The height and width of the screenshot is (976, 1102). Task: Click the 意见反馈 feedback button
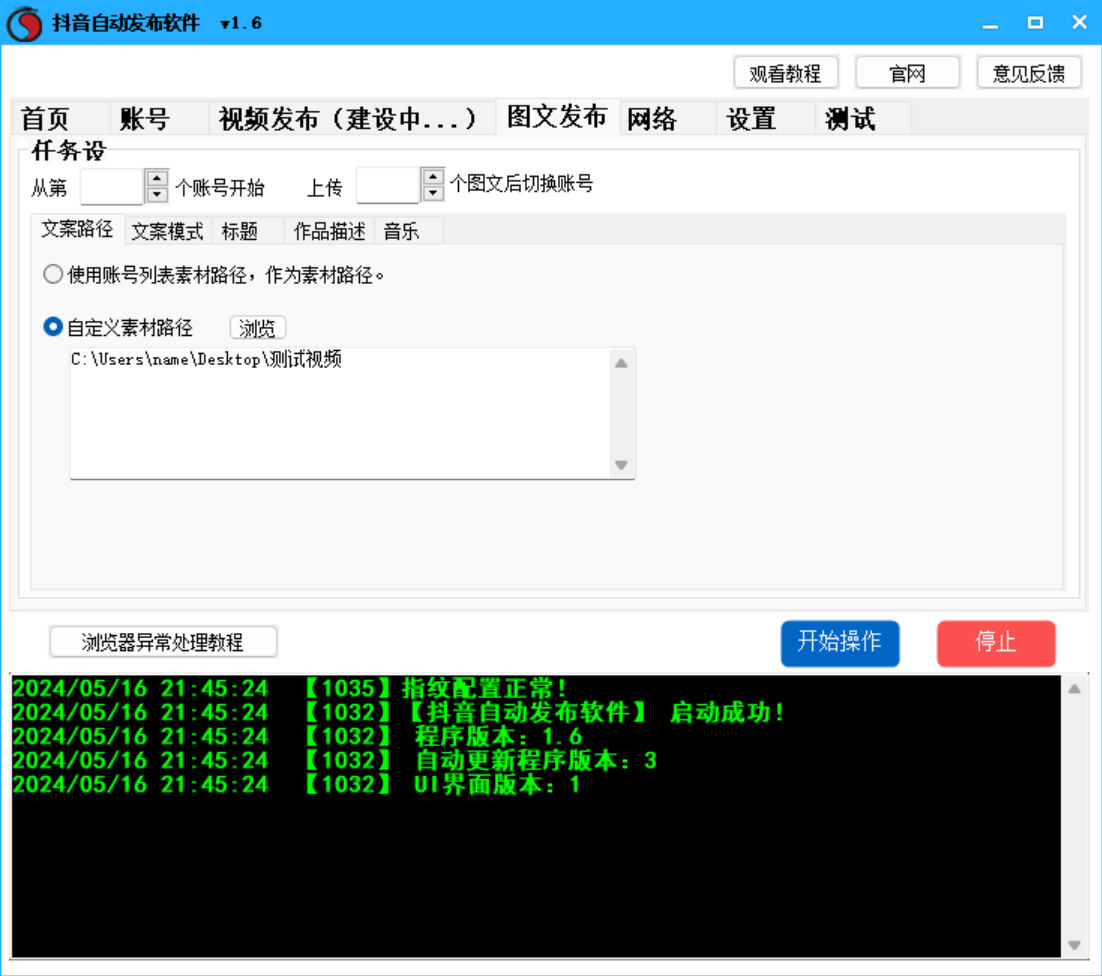1029,73
